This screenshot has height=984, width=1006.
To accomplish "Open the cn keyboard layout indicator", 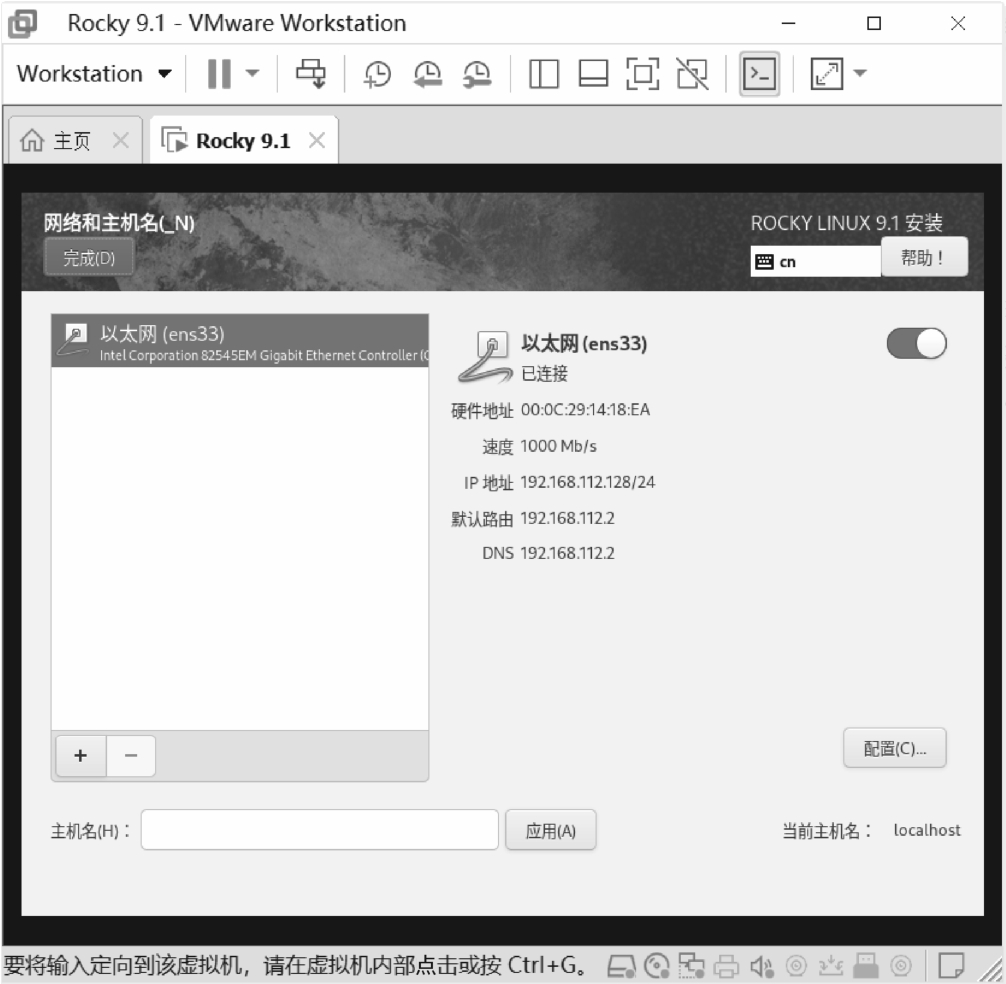I will pos(815,262).
